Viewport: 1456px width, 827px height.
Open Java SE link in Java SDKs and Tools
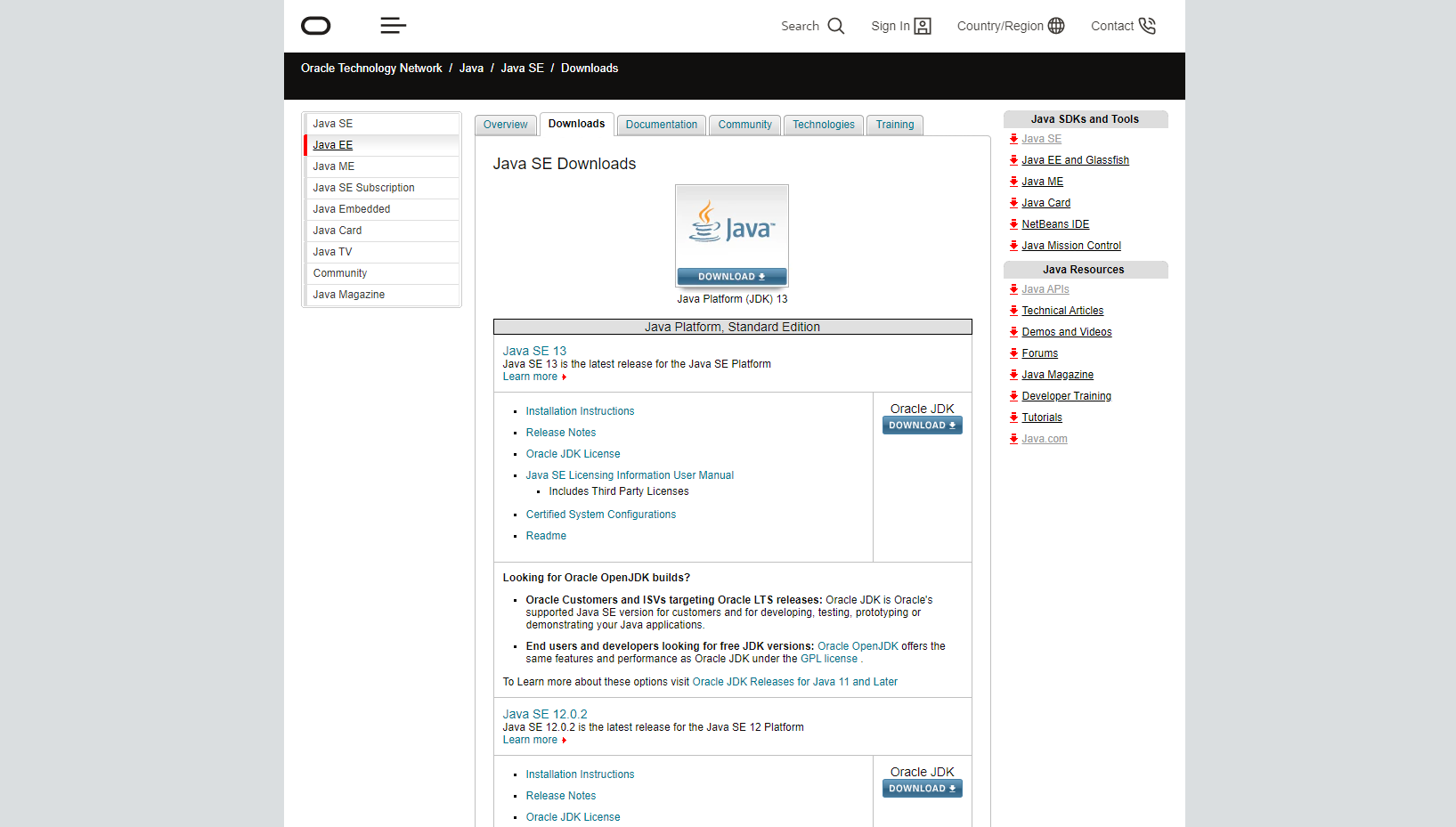1042,139
